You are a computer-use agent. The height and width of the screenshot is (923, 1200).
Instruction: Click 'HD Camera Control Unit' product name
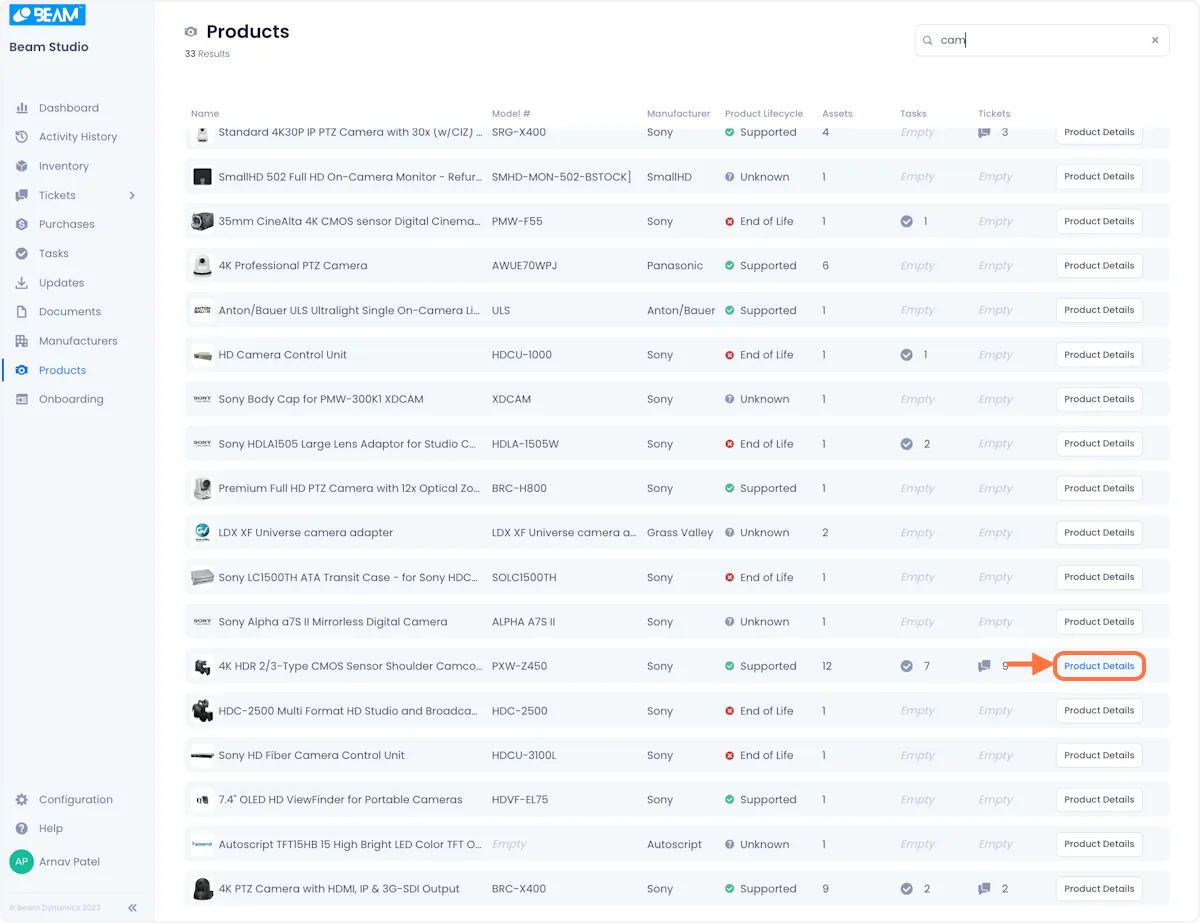coord(283,355)
